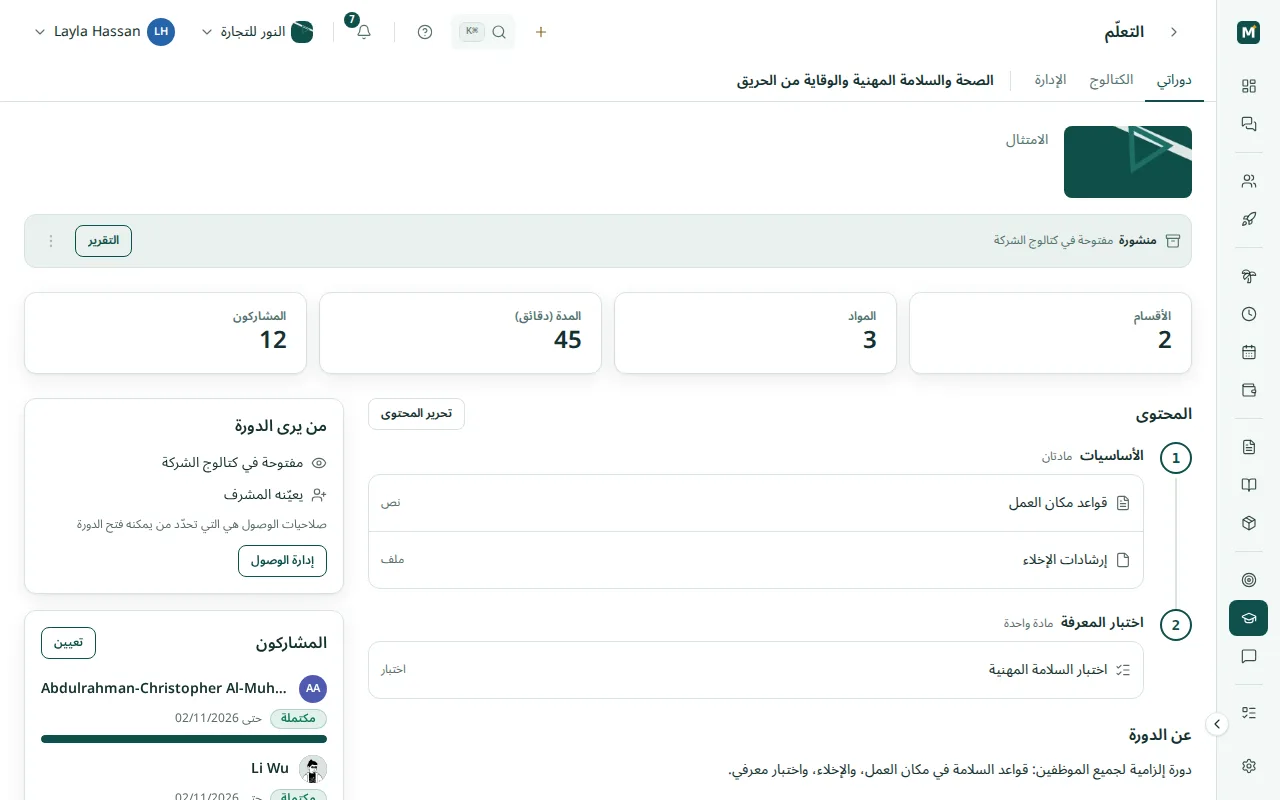Image resolution: width=1280 pixels, height=800 pixels.
Task: Click the plus icon in top bar
Action: pyautogui.click(x=541, y=32)
